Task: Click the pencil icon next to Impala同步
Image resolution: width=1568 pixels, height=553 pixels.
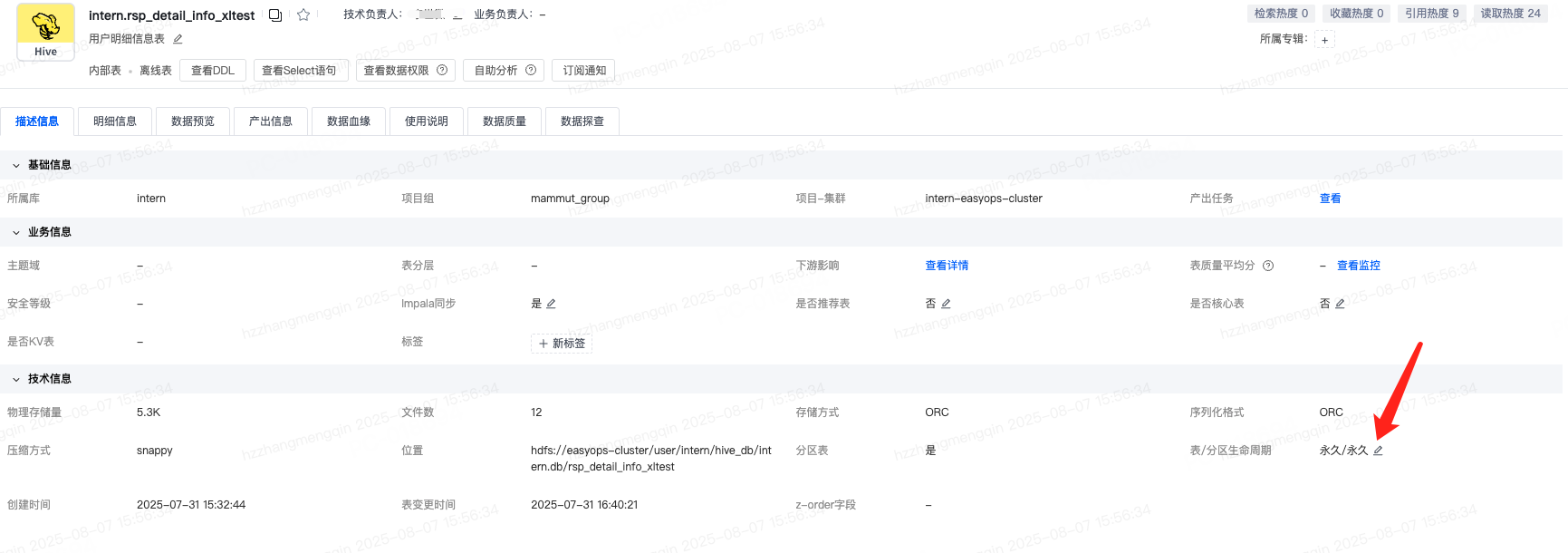Action: (x=551, y=304)
